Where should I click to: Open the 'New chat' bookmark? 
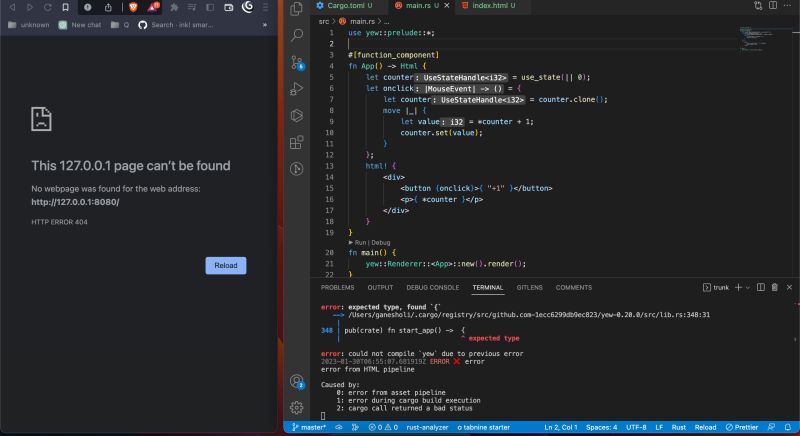coord(80,24)
